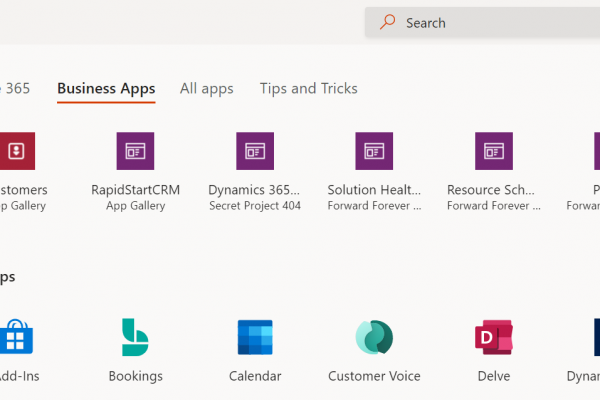
Task: Switch to the All apps tab
Action: coord(207,89)
